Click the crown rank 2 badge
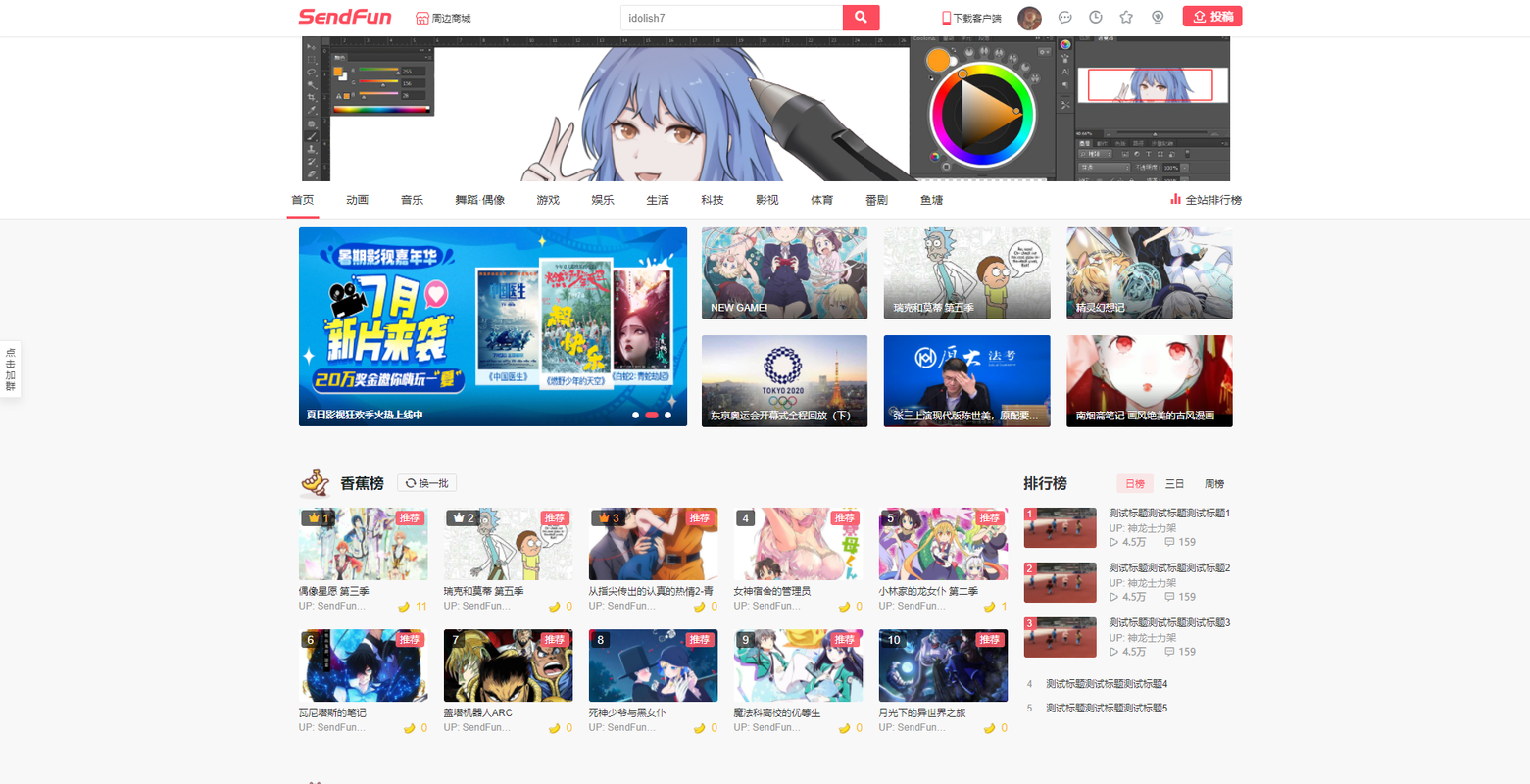 point(463,518)
